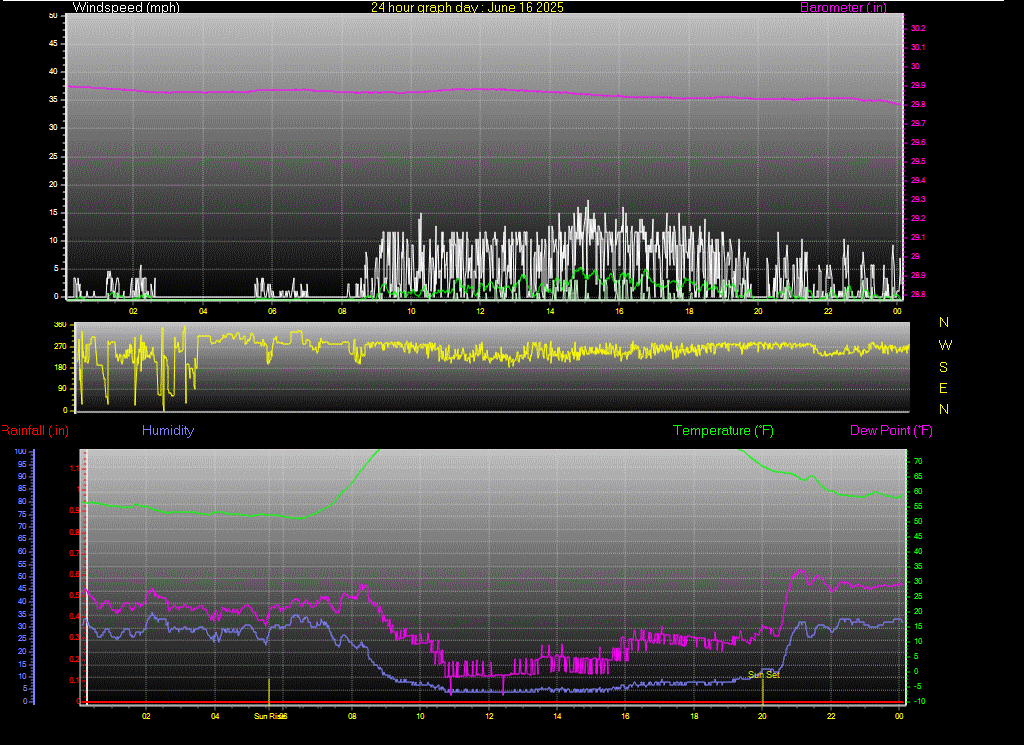
Task: Click the "N" compass label beside 0 degrees
Action: pos(944,409)
